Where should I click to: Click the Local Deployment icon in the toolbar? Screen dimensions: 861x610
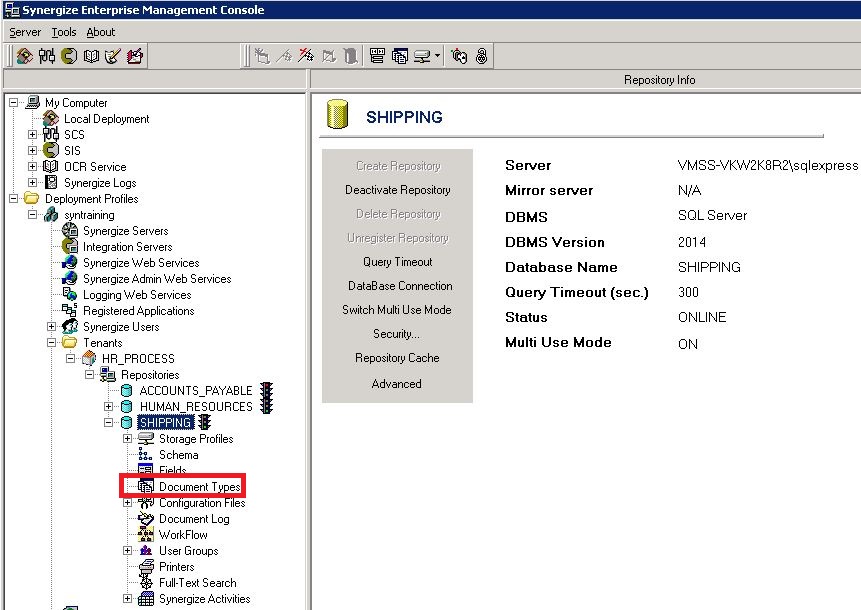(x=24, y=56)
